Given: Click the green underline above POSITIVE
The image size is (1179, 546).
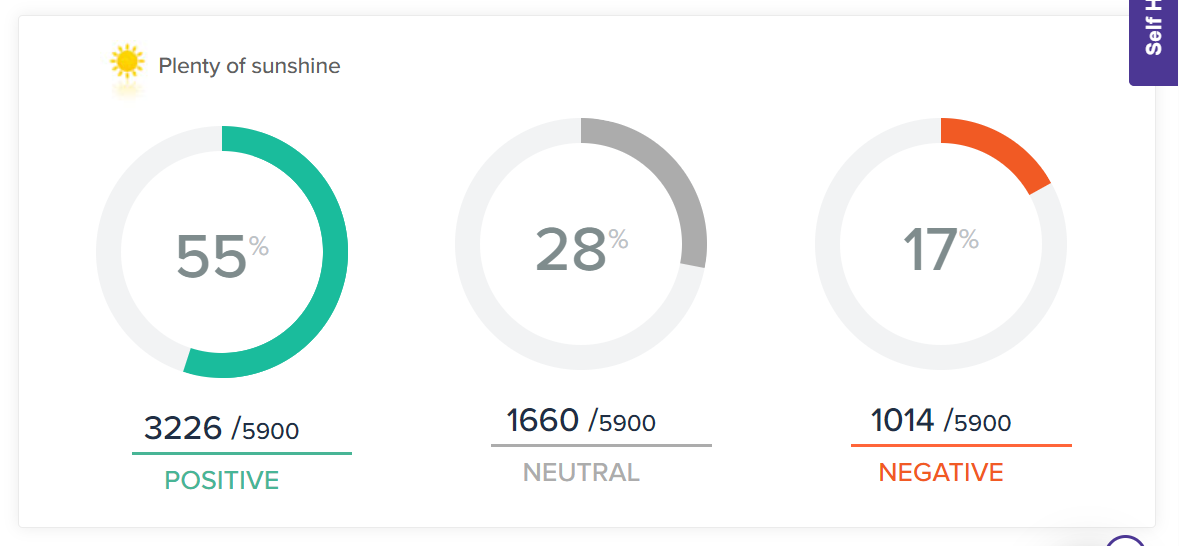Looking at the screenshot, I should coord(242,453).
